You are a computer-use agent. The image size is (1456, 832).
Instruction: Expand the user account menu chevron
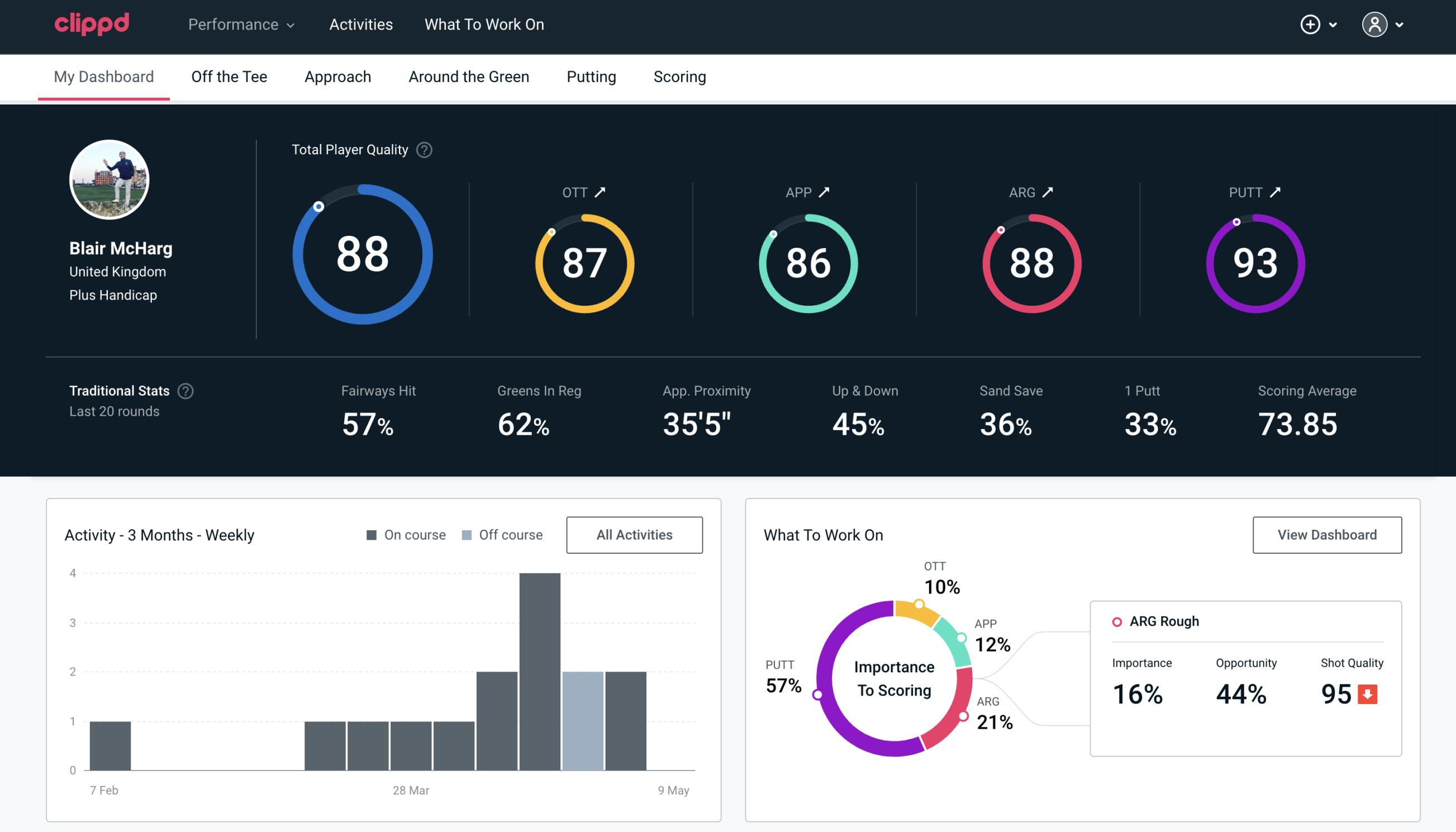click(x=1400, y=25)
